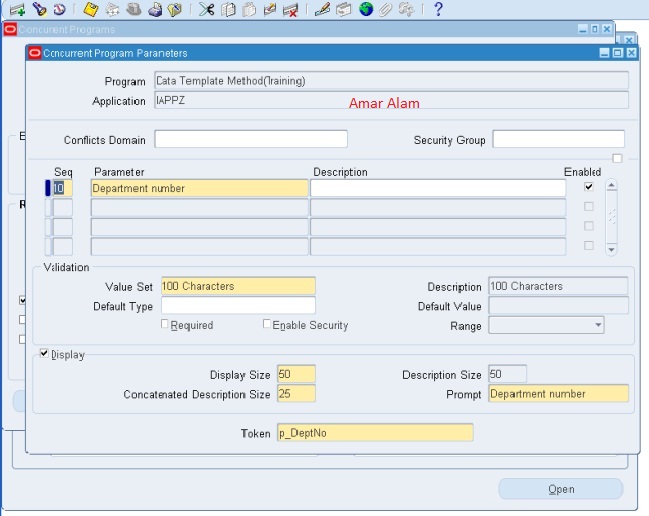
Task: Click the parameters list scroll down arrow
Action: point(611,250)
